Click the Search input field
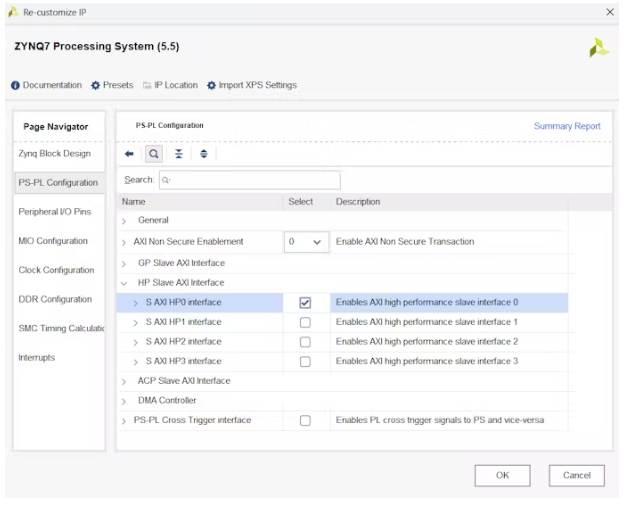Screen dimensions: 625x509 (249, 180)
